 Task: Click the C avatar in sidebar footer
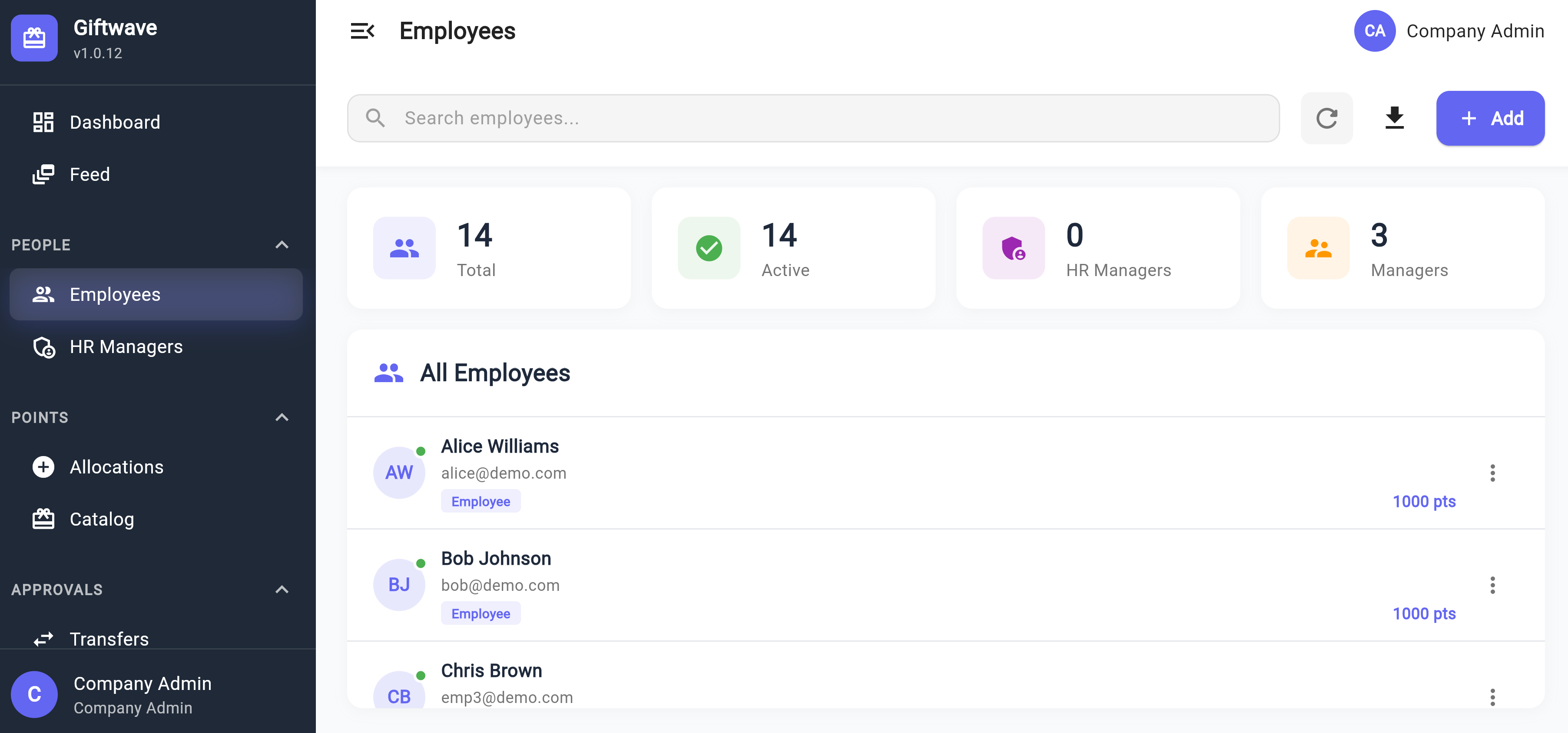pos(34,695)
